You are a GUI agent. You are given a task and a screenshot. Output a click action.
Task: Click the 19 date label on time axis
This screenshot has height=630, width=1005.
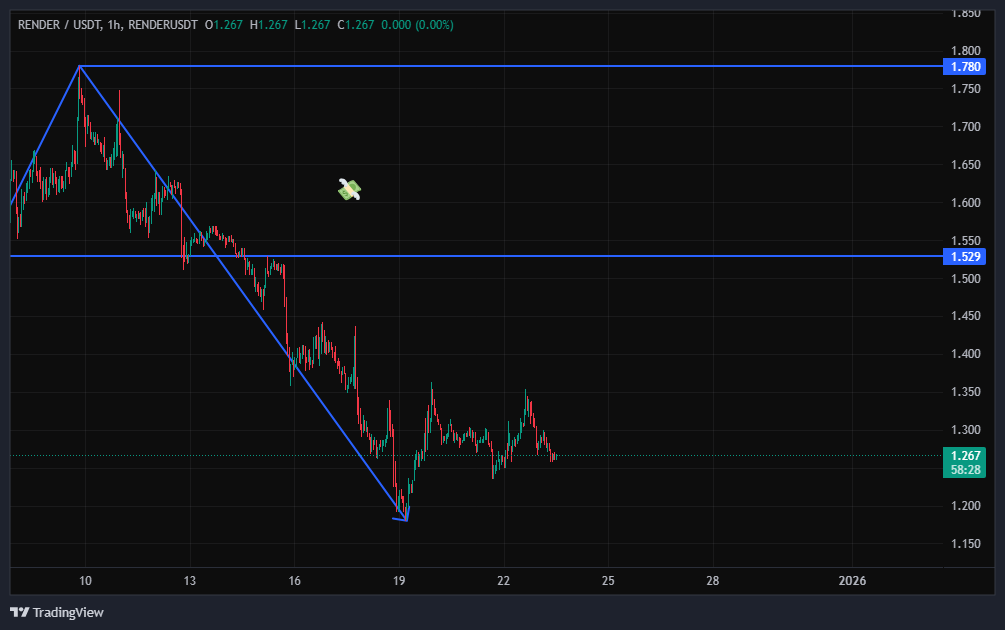click(399, 580)
